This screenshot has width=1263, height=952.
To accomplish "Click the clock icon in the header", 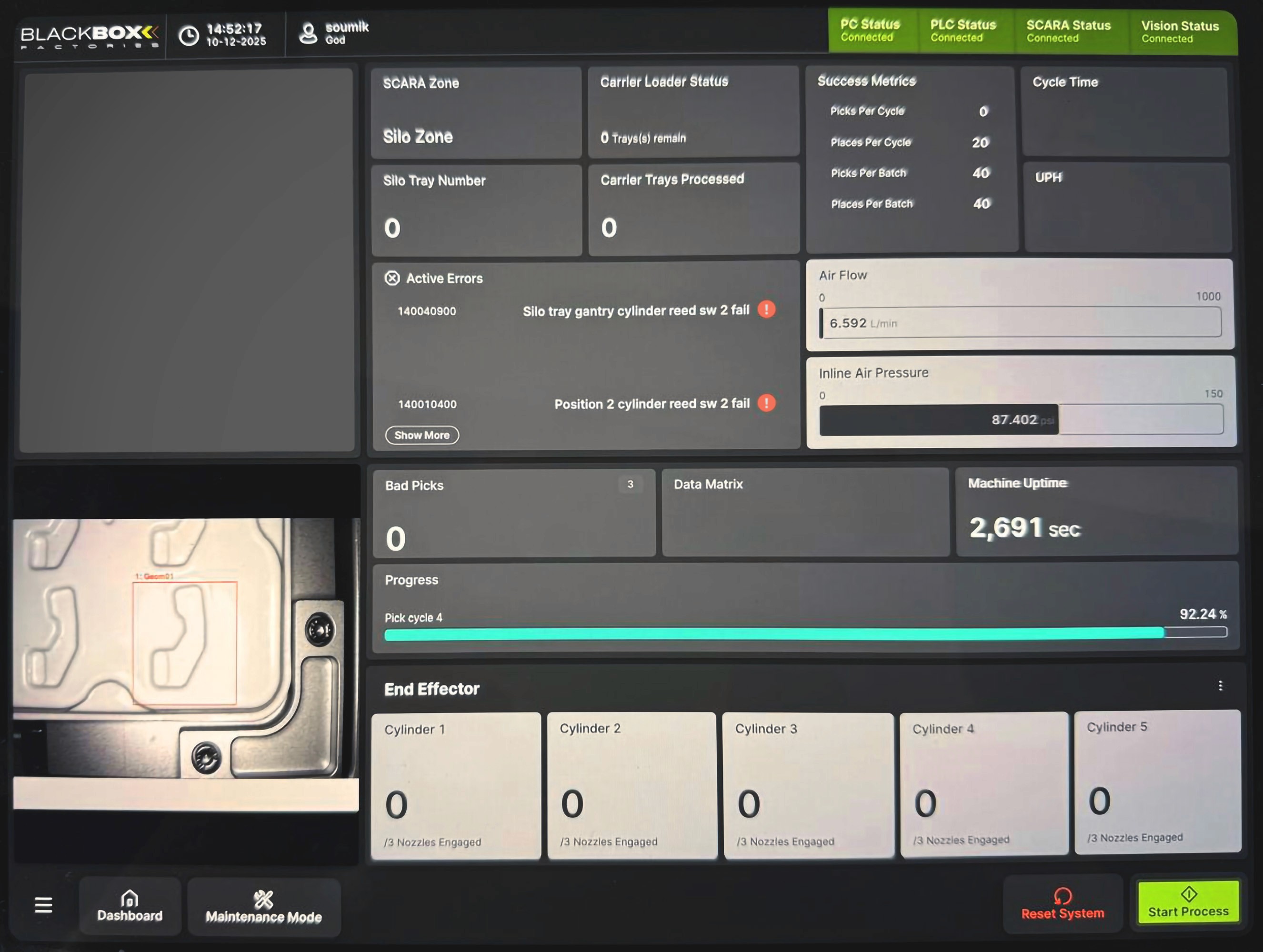I will [x=189, y=35].
